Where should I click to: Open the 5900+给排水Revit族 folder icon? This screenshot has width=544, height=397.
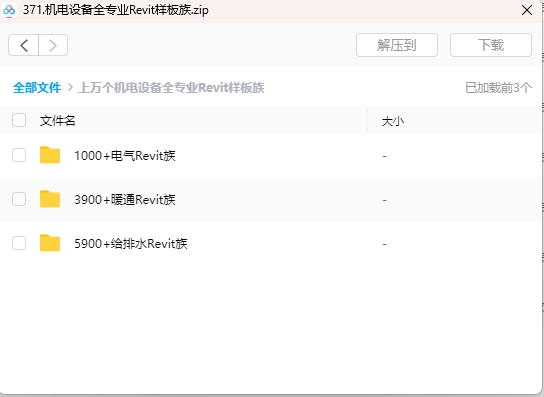[x=50, y=243]
